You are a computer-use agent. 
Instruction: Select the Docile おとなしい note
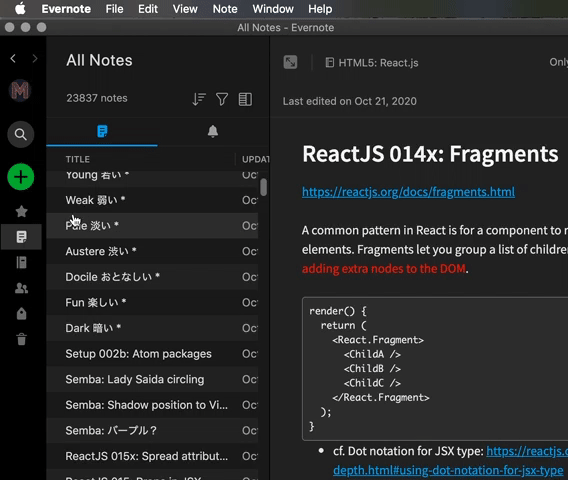pyautogui.click(x=152, y=277)
